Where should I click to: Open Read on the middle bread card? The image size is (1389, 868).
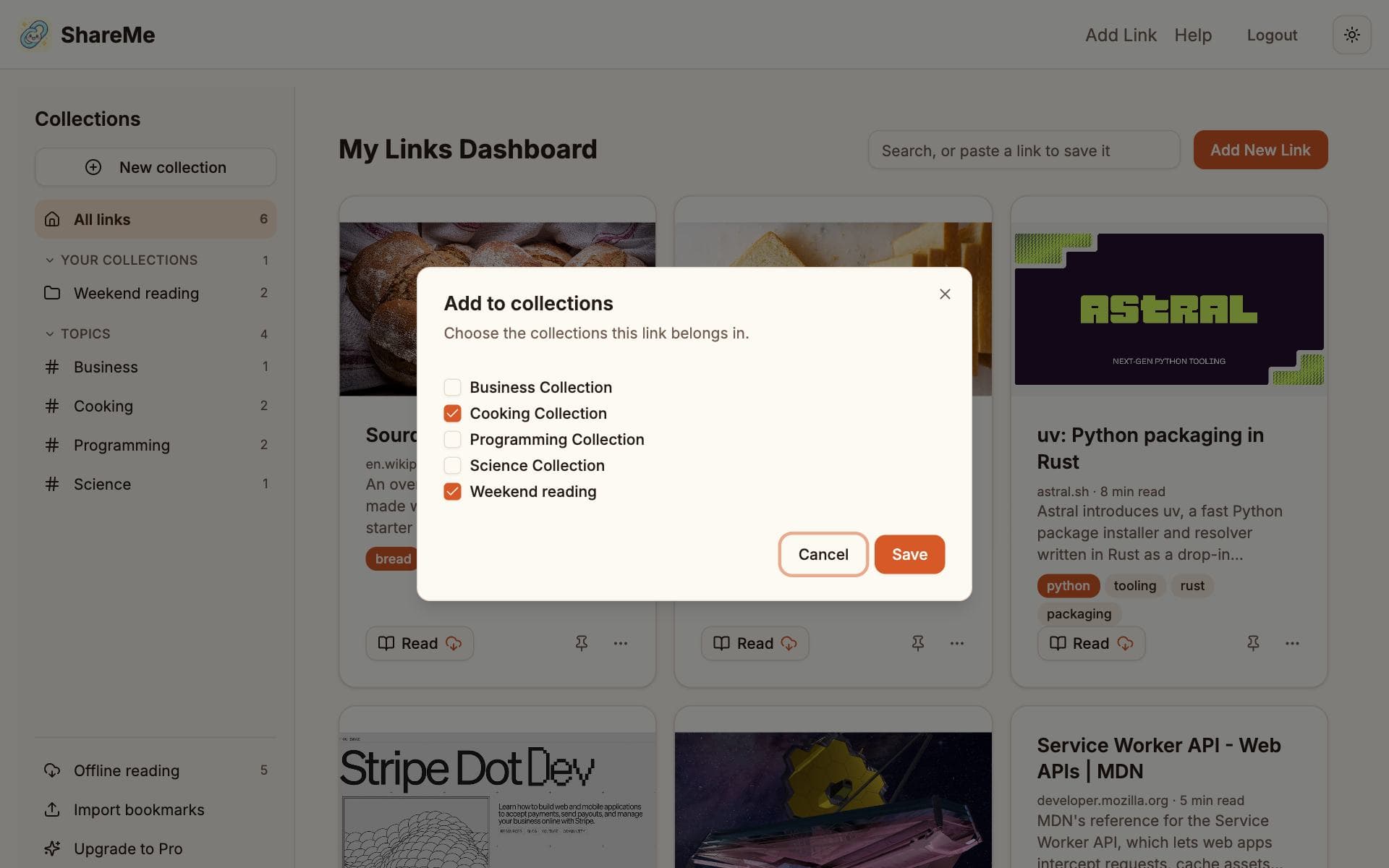(755, 643)
